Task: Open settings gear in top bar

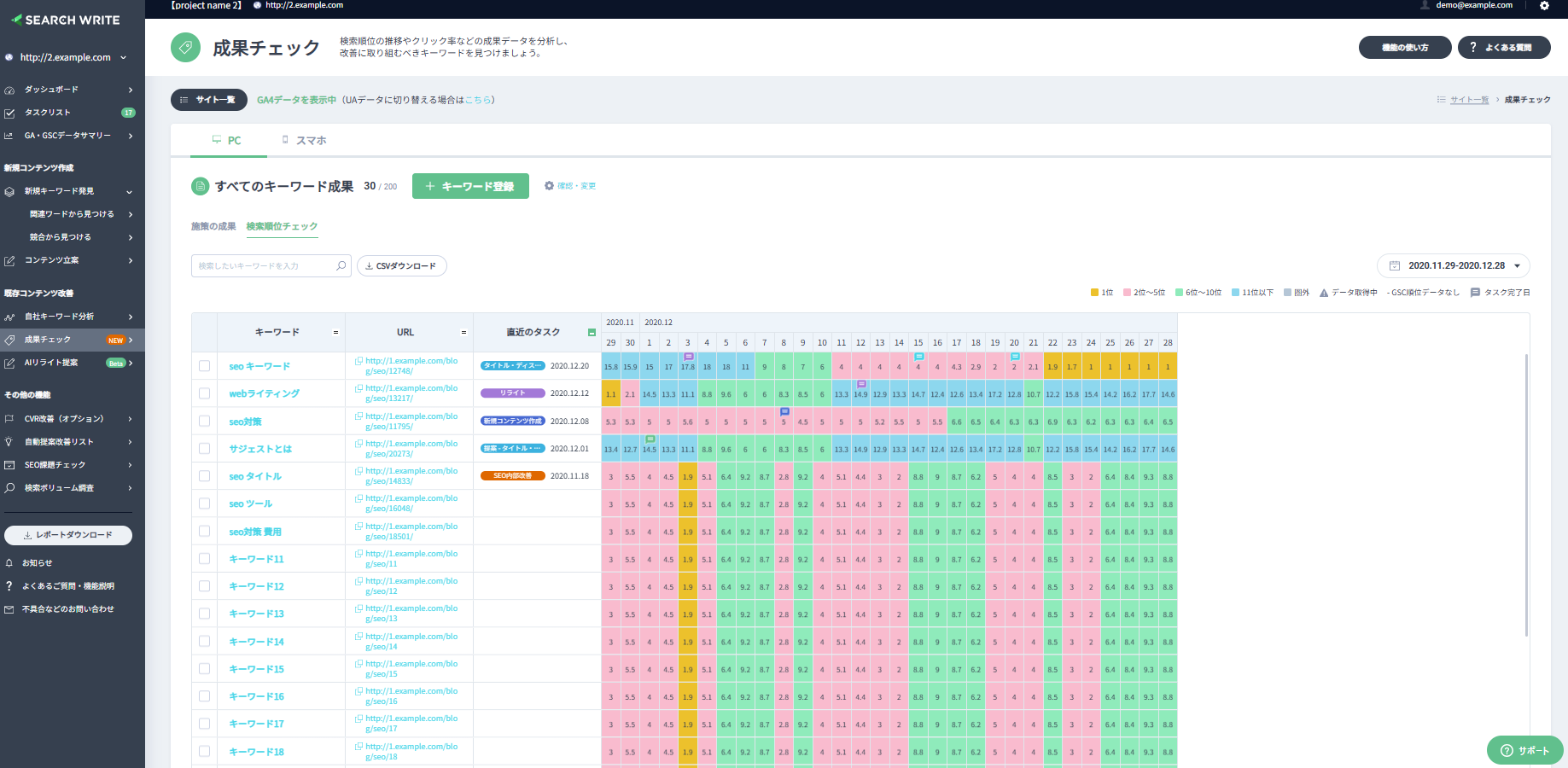Action: click(x=1544, y=5)
